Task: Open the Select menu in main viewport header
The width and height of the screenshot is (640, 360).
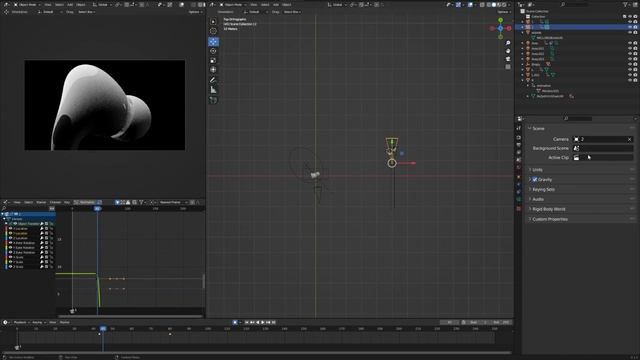Action: [265, 4]
